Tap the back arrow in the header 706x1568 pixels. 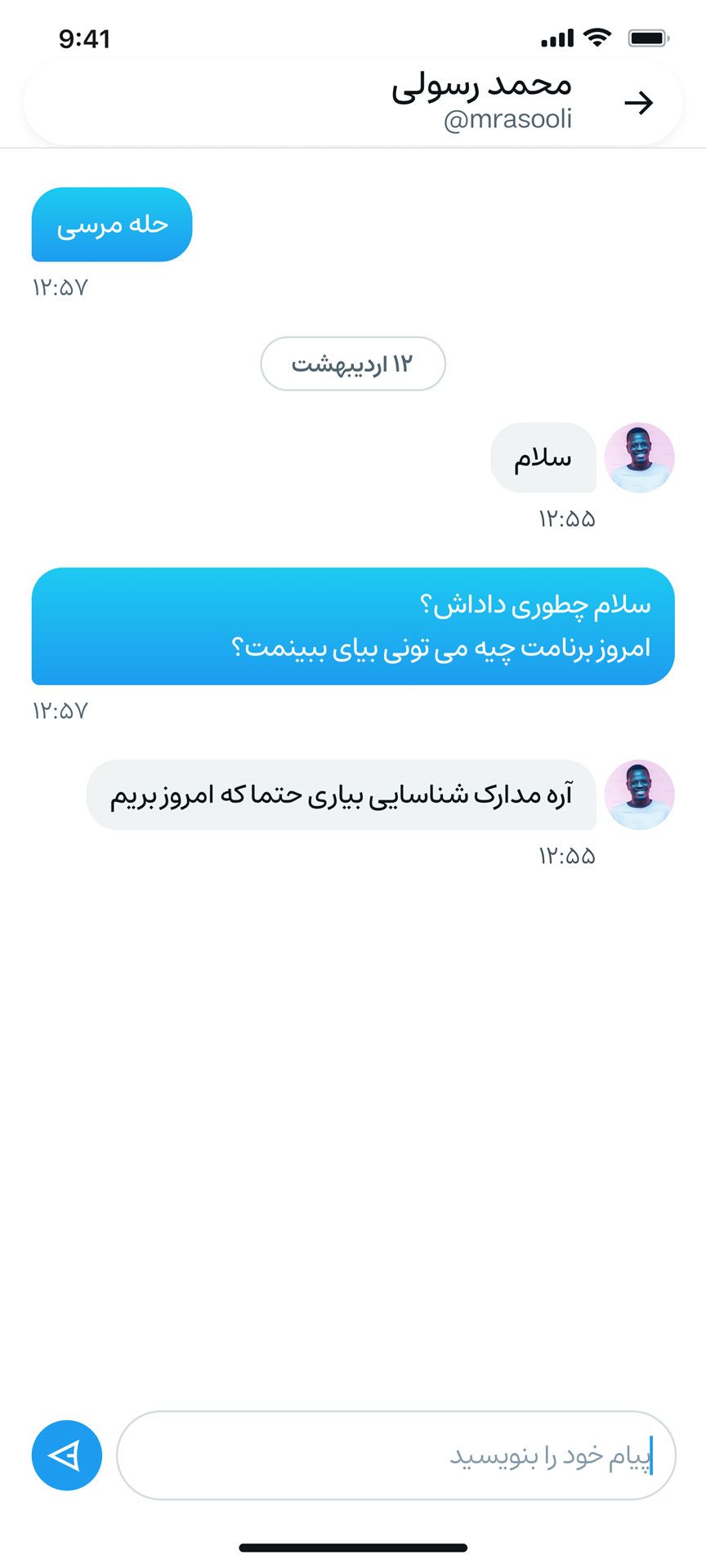click(x=638, y=103)
